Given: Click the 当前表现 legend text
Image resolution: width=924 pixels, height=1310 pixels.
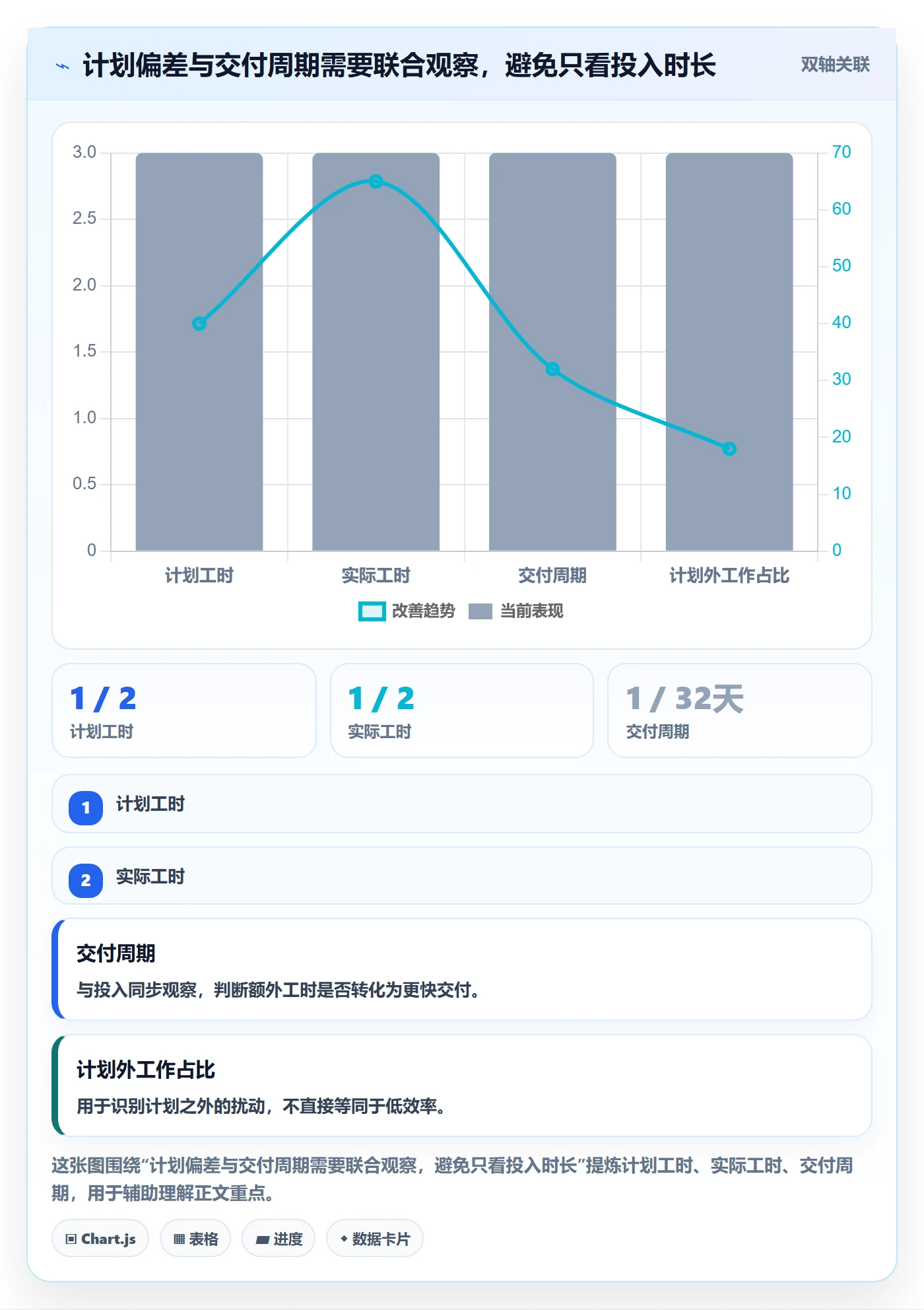Looking at the screenshot, I should point(532,611).
